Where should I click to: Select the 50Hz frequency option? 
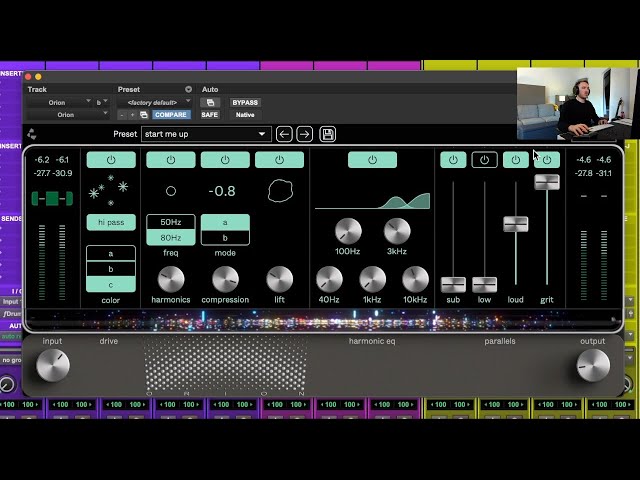coord(171,222)
